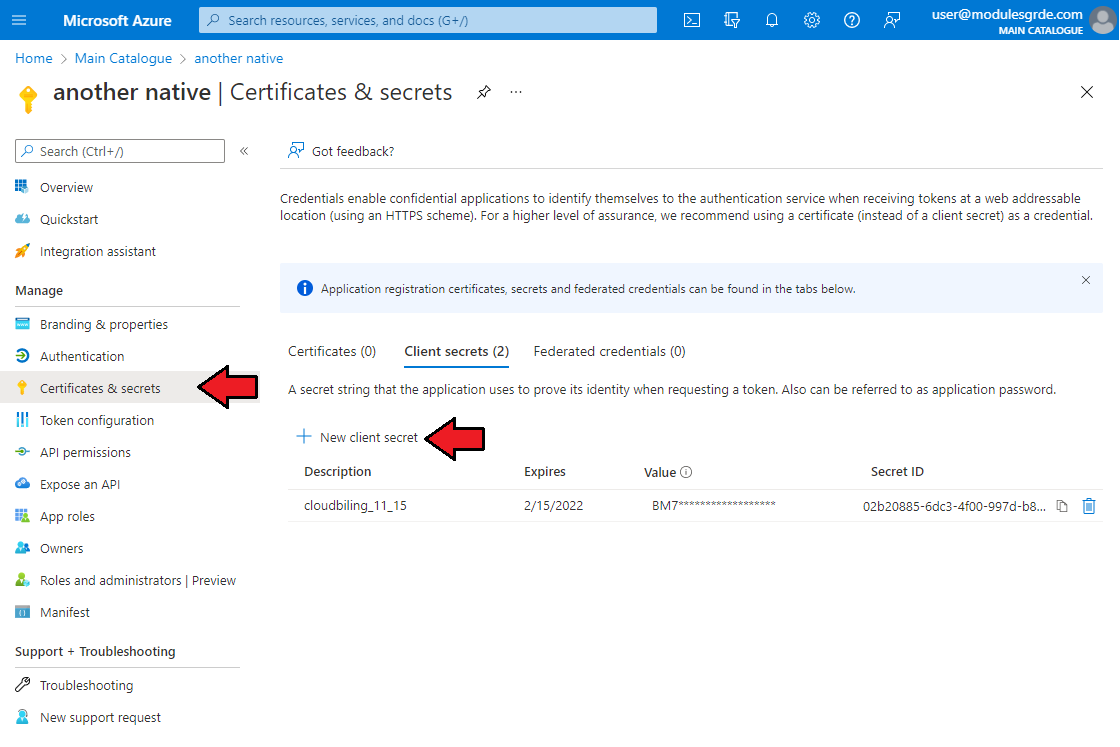Open the Authentication page
Screen dimensions: 1120x747
[x=81, y=356]
